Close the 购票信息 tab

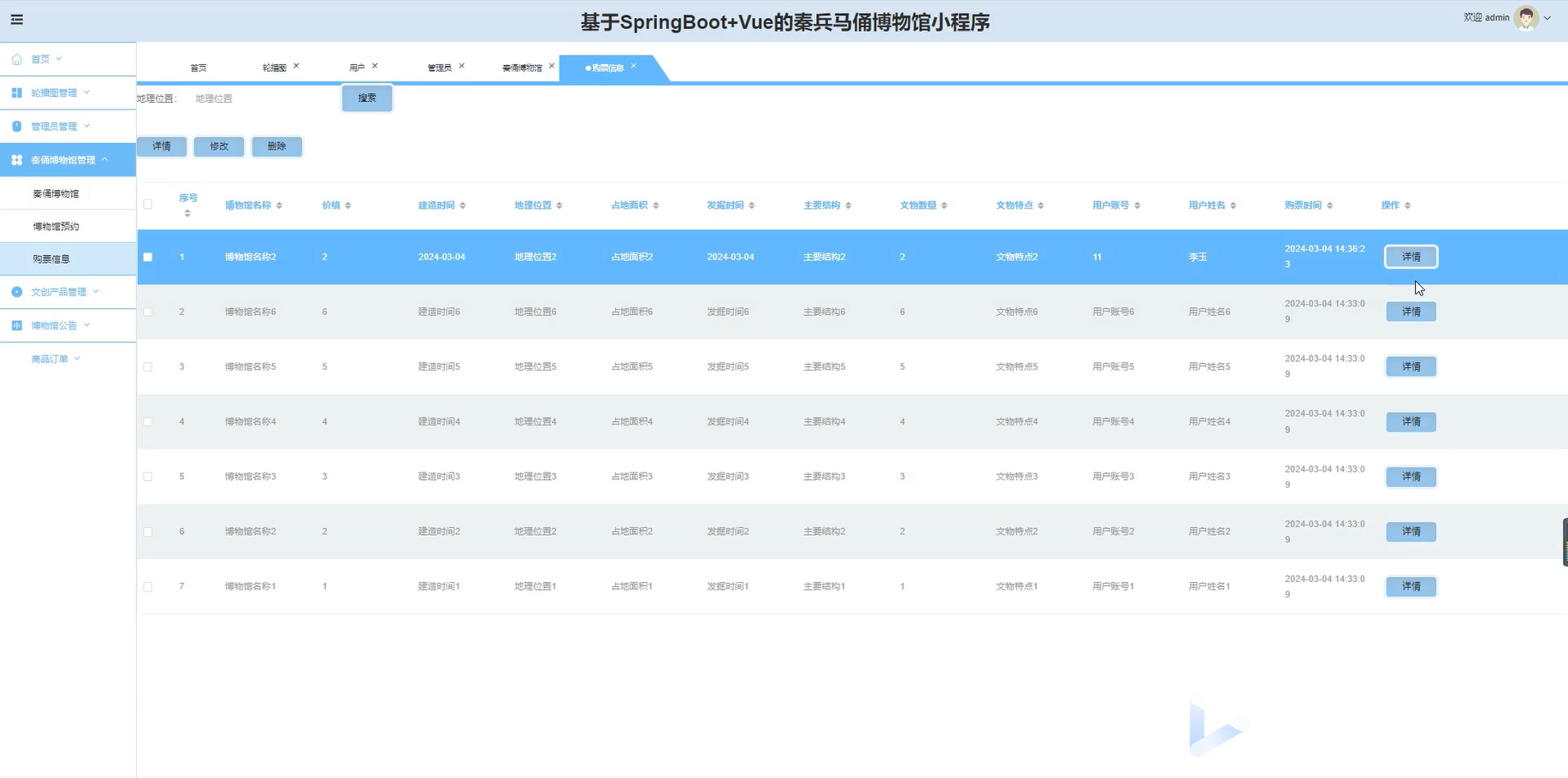click(634, 66)
